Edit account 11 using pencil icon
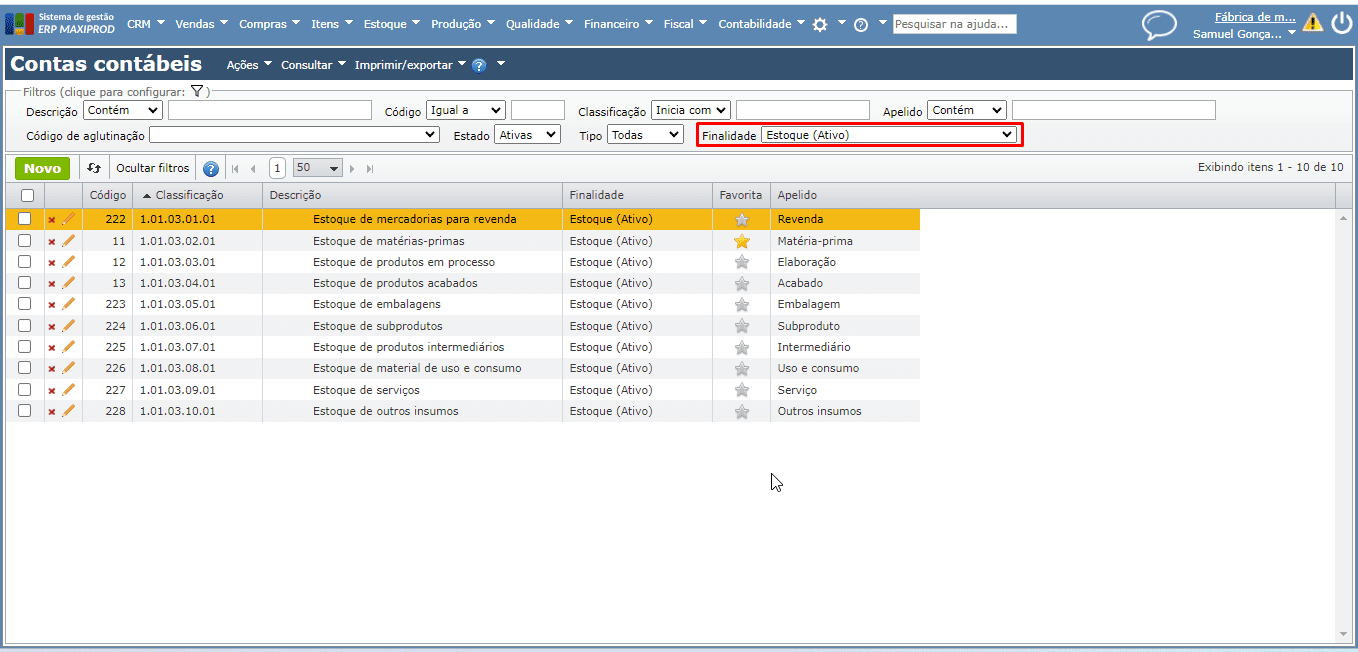 pyautogui.click(x=69, y=241)
